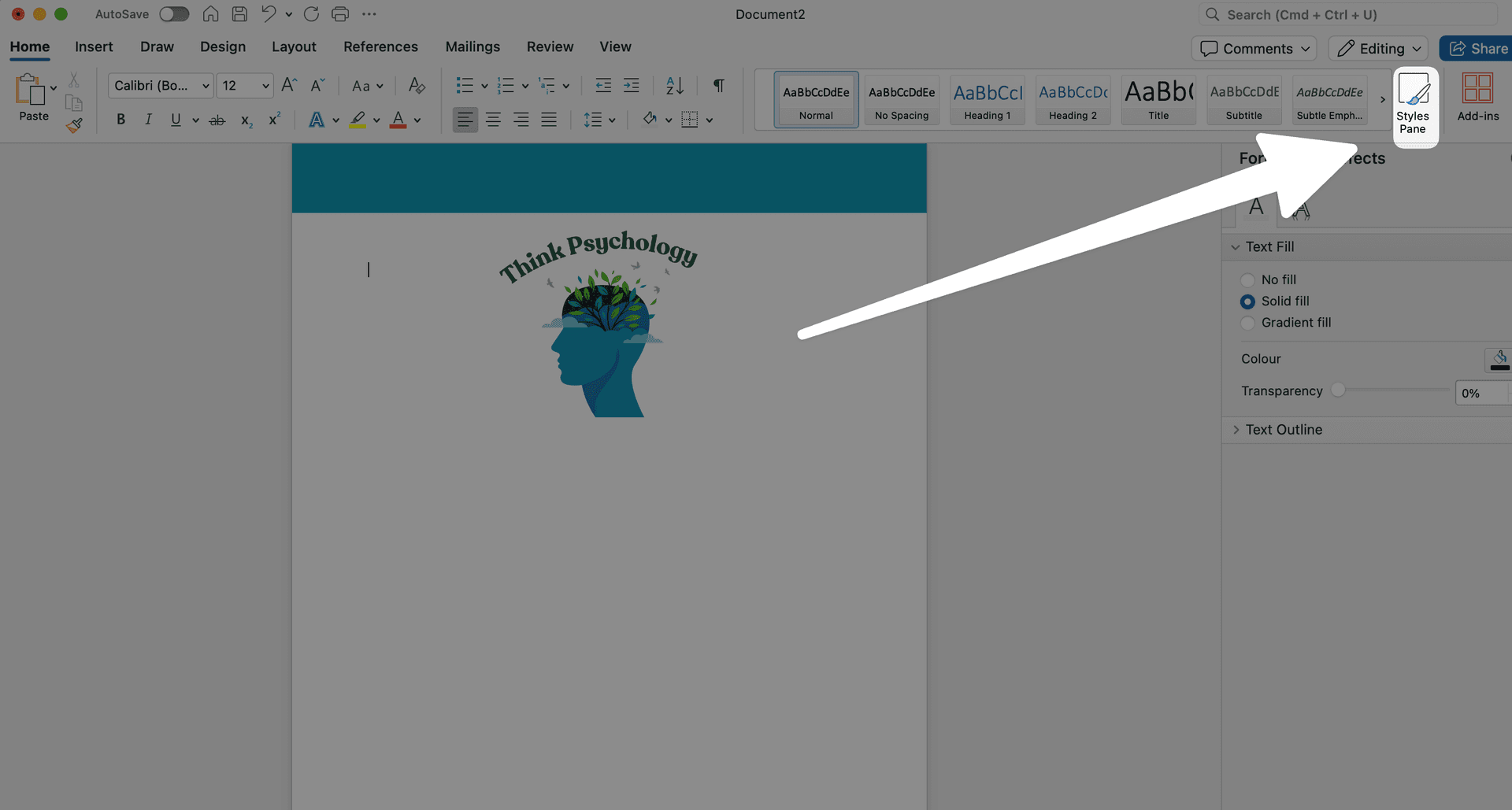Open the References tab

[380, 47]
